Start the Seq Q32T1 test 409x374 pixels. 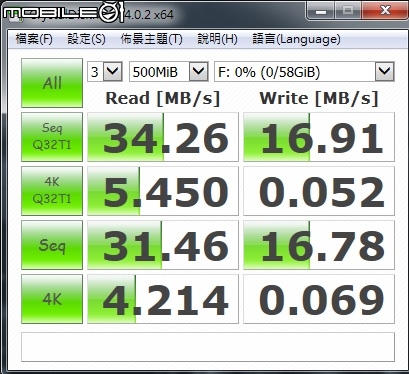52,137
